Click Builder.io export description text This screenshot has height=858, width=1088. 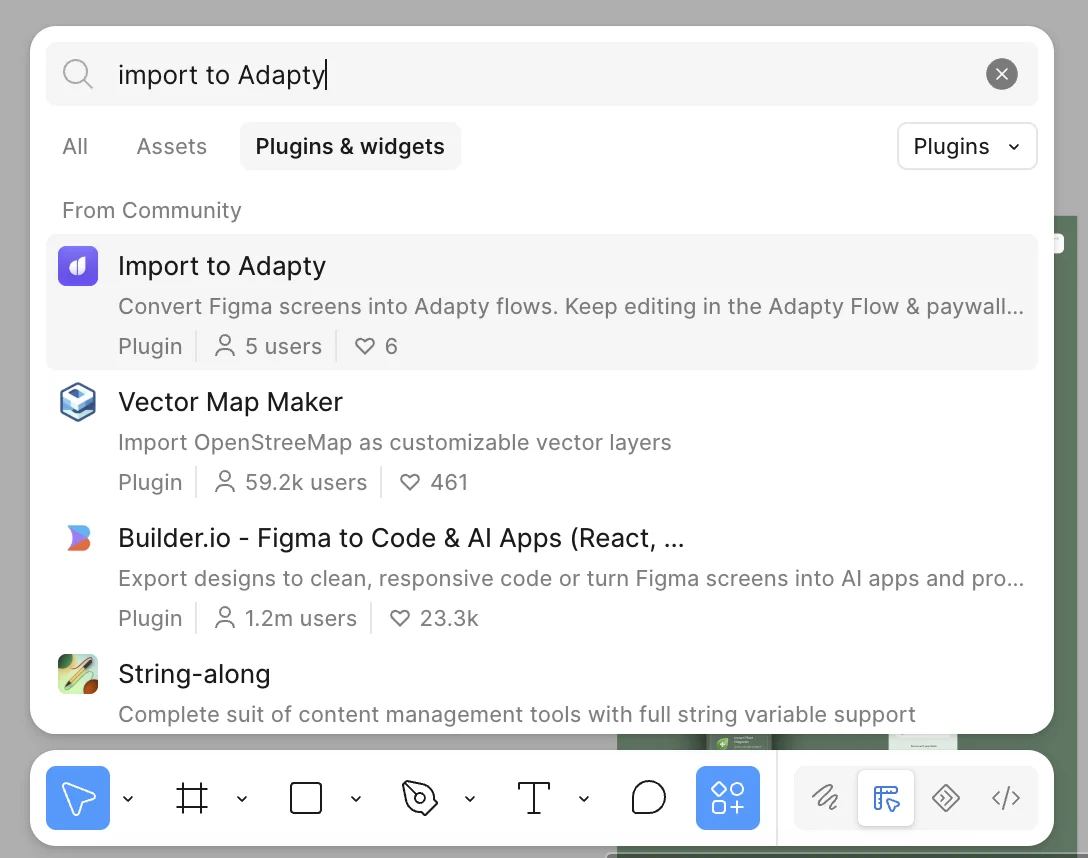point(571,578)
